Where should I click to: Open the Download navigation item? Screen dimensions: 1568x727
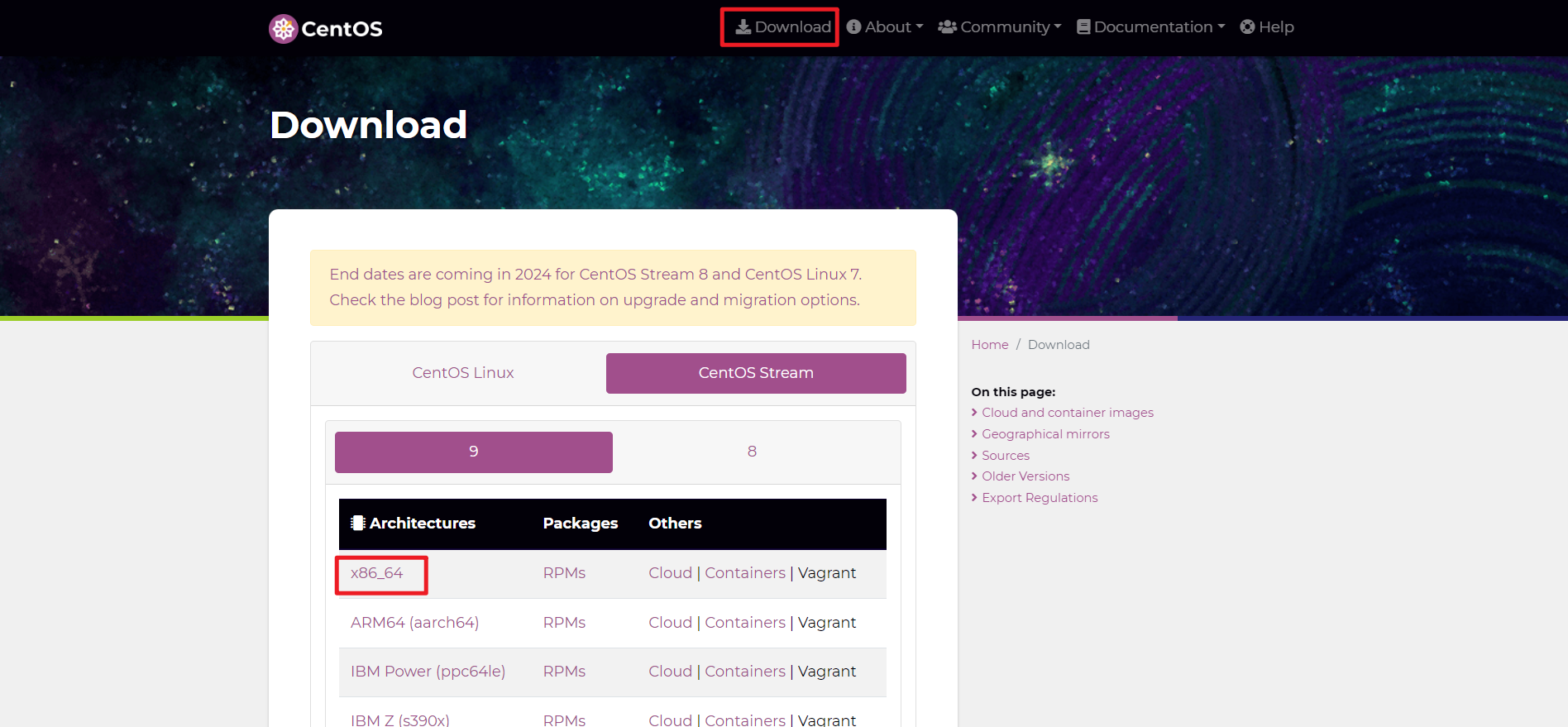coord(783,27)
